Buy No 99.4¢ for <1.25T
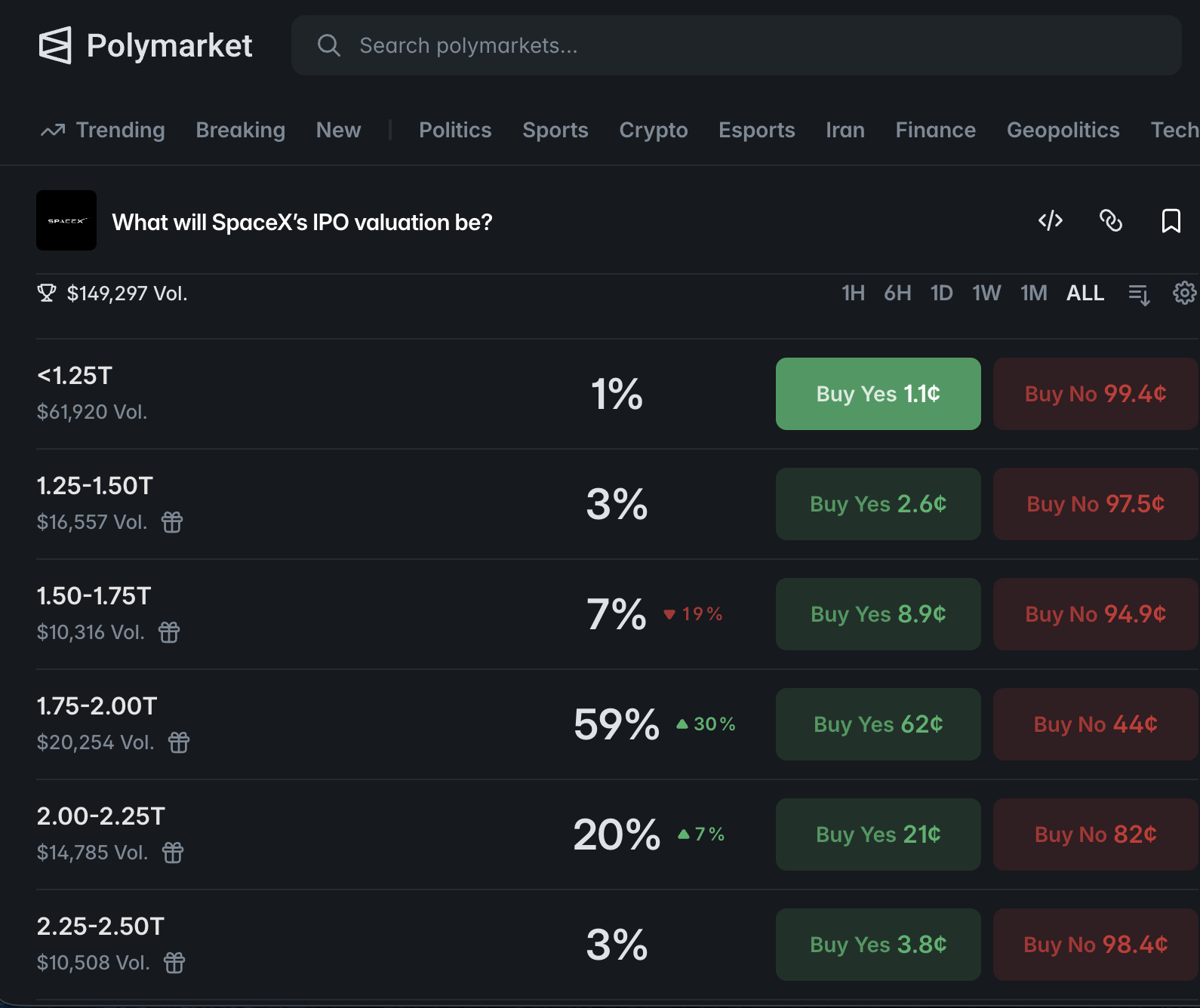 click(1096, 394)
